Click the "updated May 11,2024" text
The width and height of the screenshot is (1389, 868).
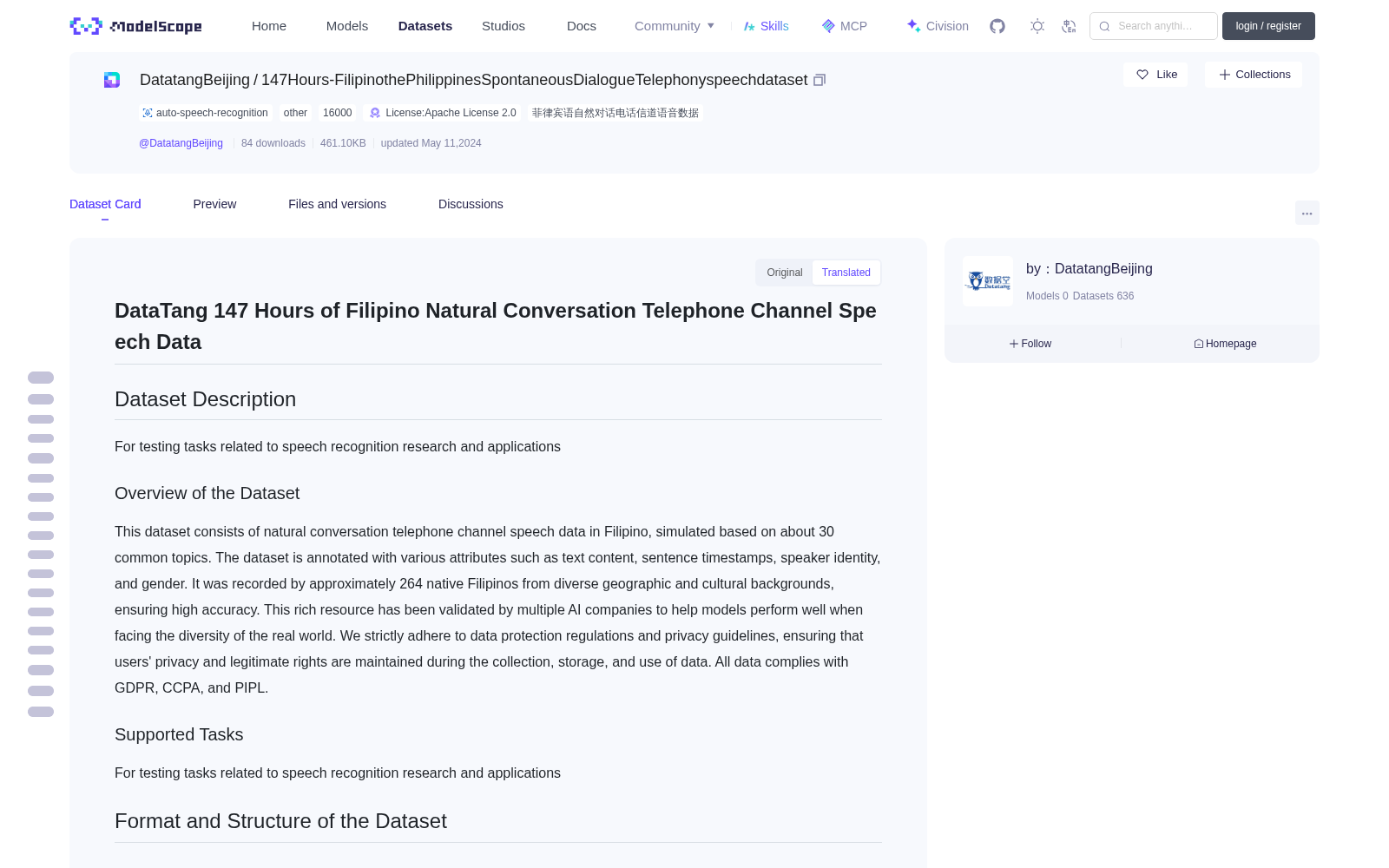431,143
